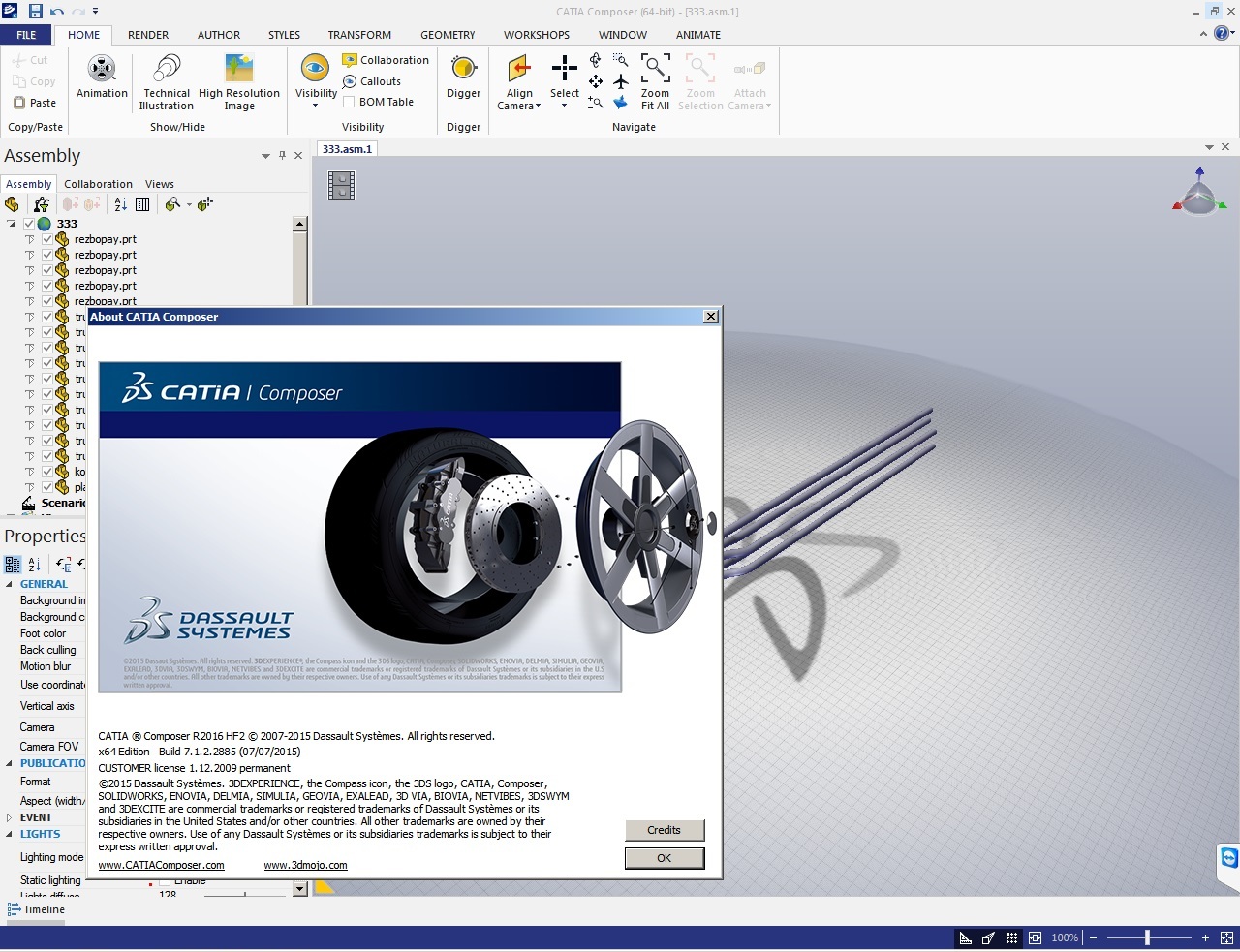Click the A-Z sort icon in Assembly toolbar
Screen dimensions: 1240x952
(120, 204)
